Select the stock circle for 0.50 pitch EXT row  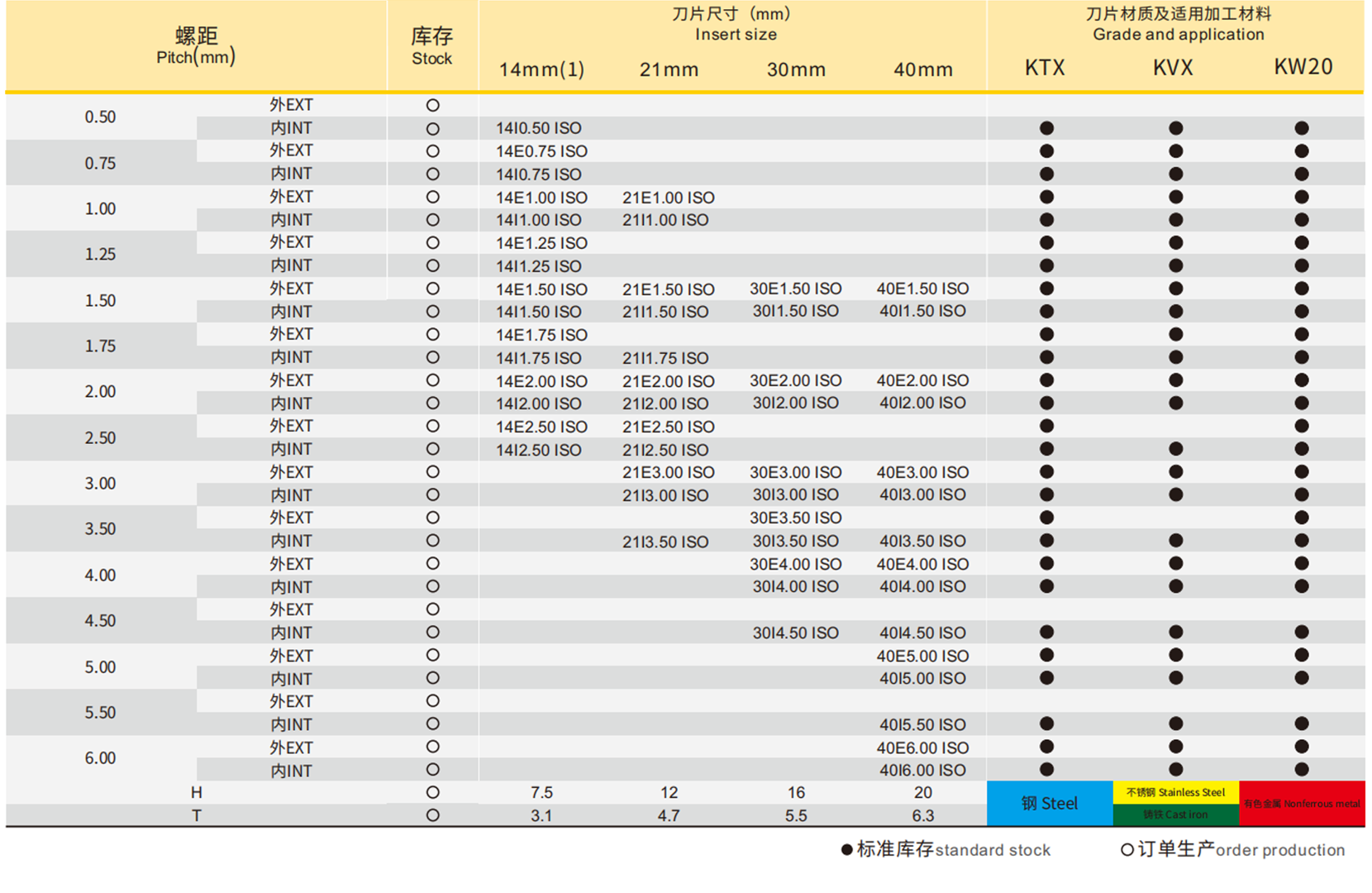[x=432, y=106]
